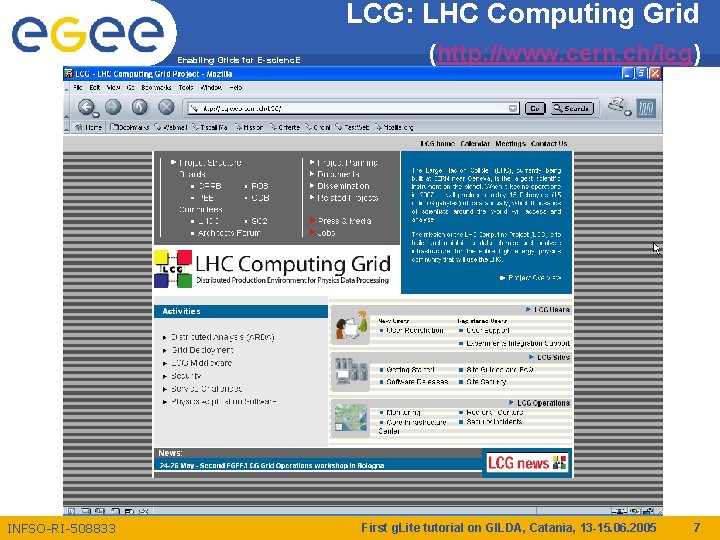Click the Home bookmark icon
The image size is (720, 540).
coord(89,127)
